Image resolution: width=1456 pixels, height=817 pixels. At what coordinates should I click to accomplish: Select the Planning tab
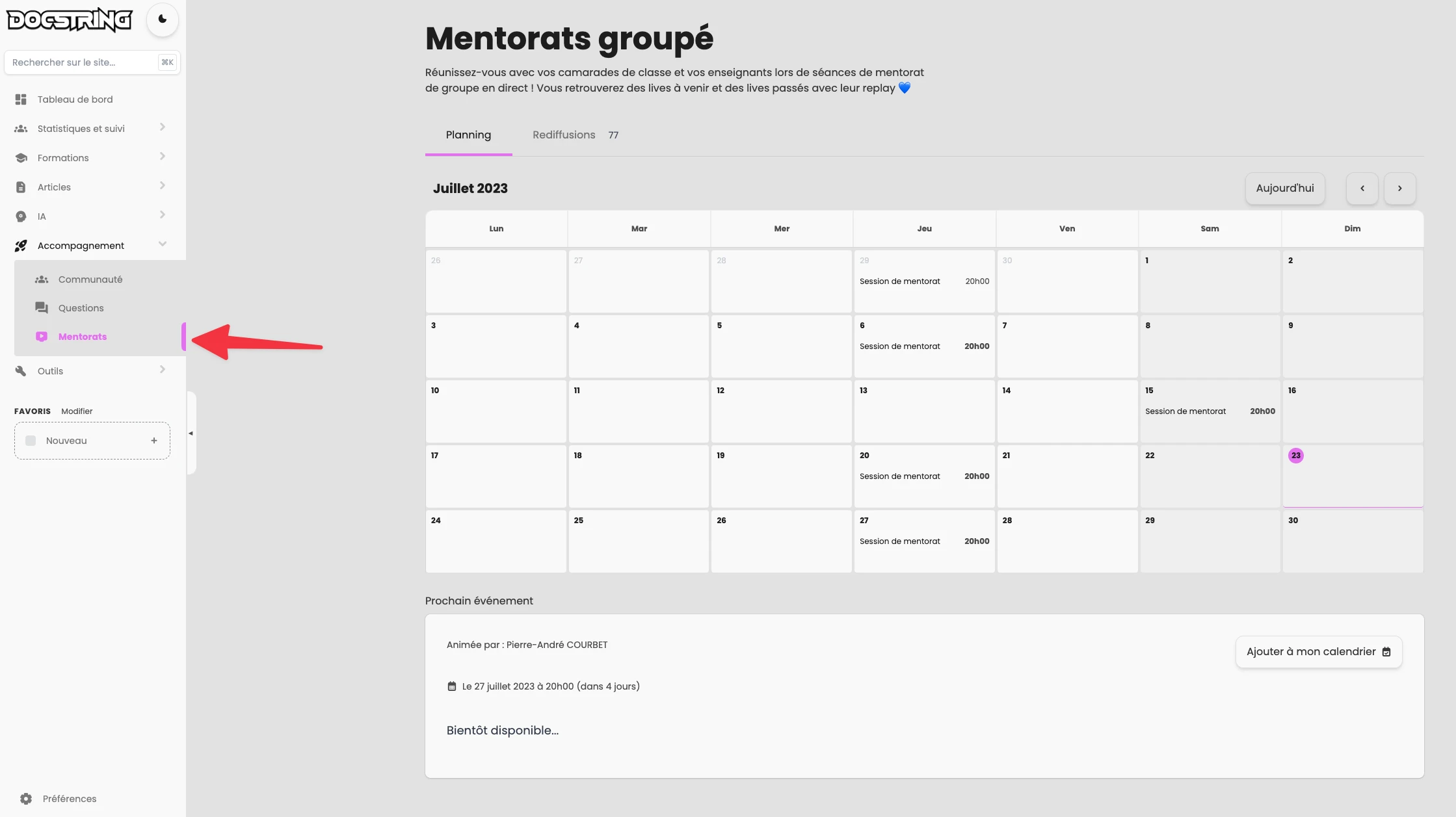click(468, 135)
